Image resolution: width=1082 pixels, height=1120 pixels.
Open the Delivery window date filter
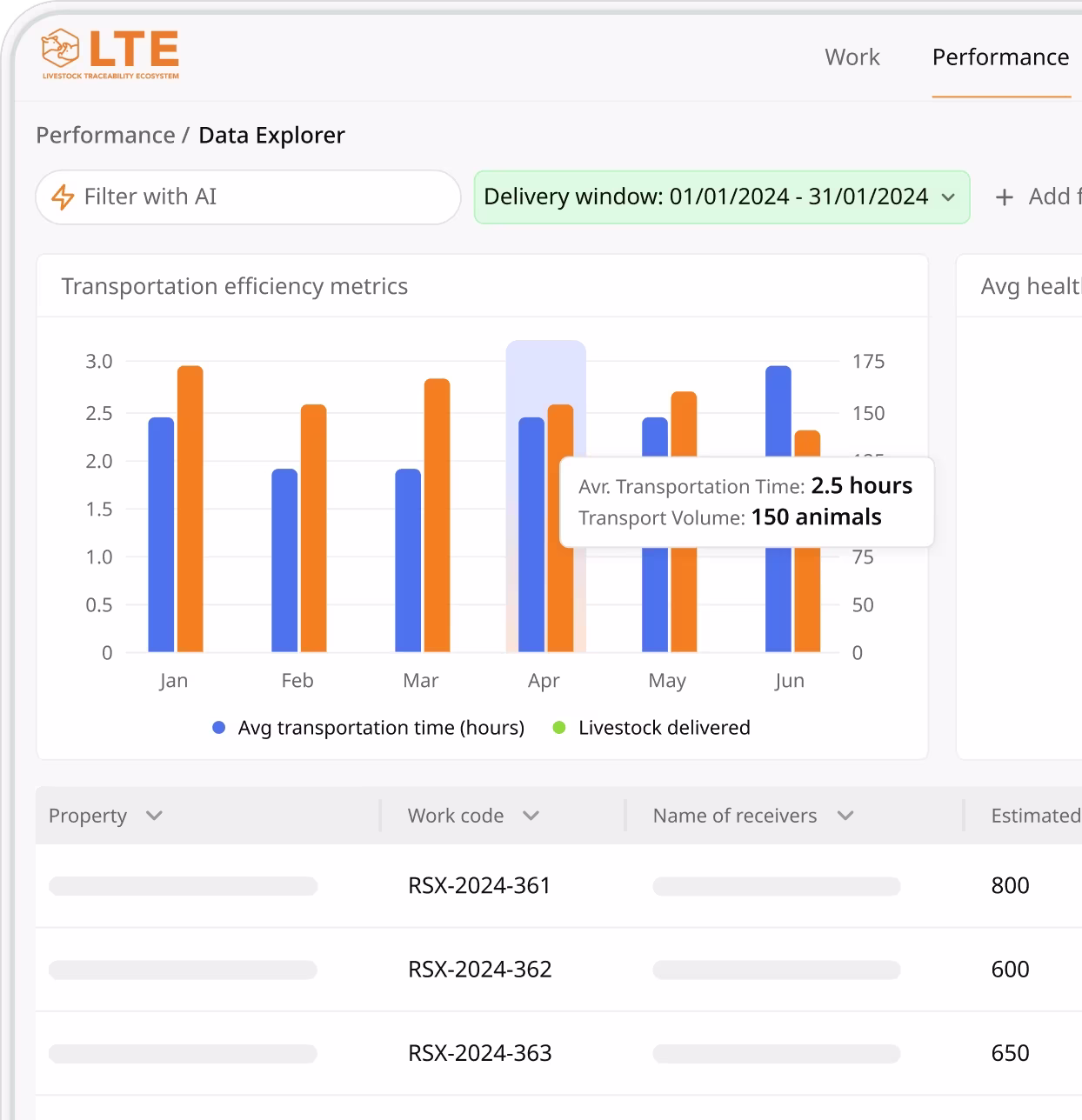721,197
